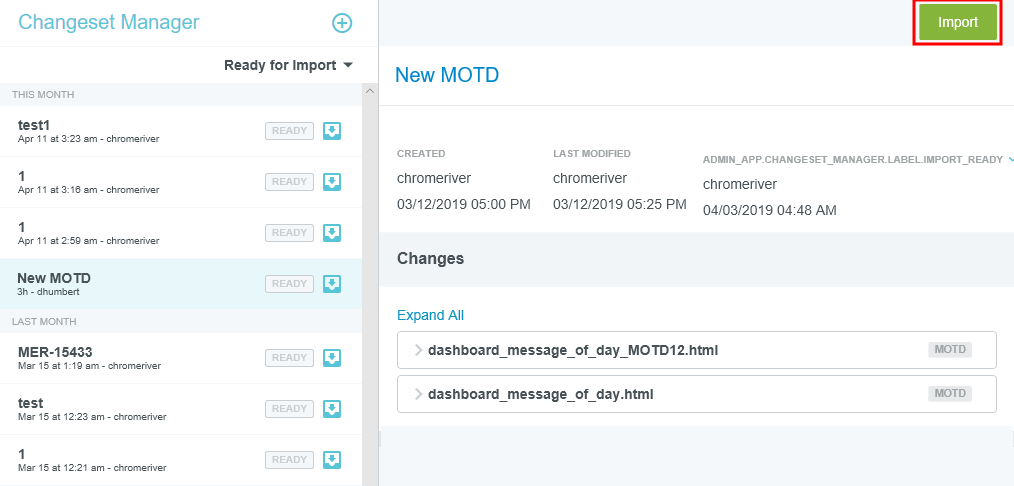Expand dashboard_message_of_day.html change row
Viewport: 1014px width, 486px height.
(x=418, y=394)
